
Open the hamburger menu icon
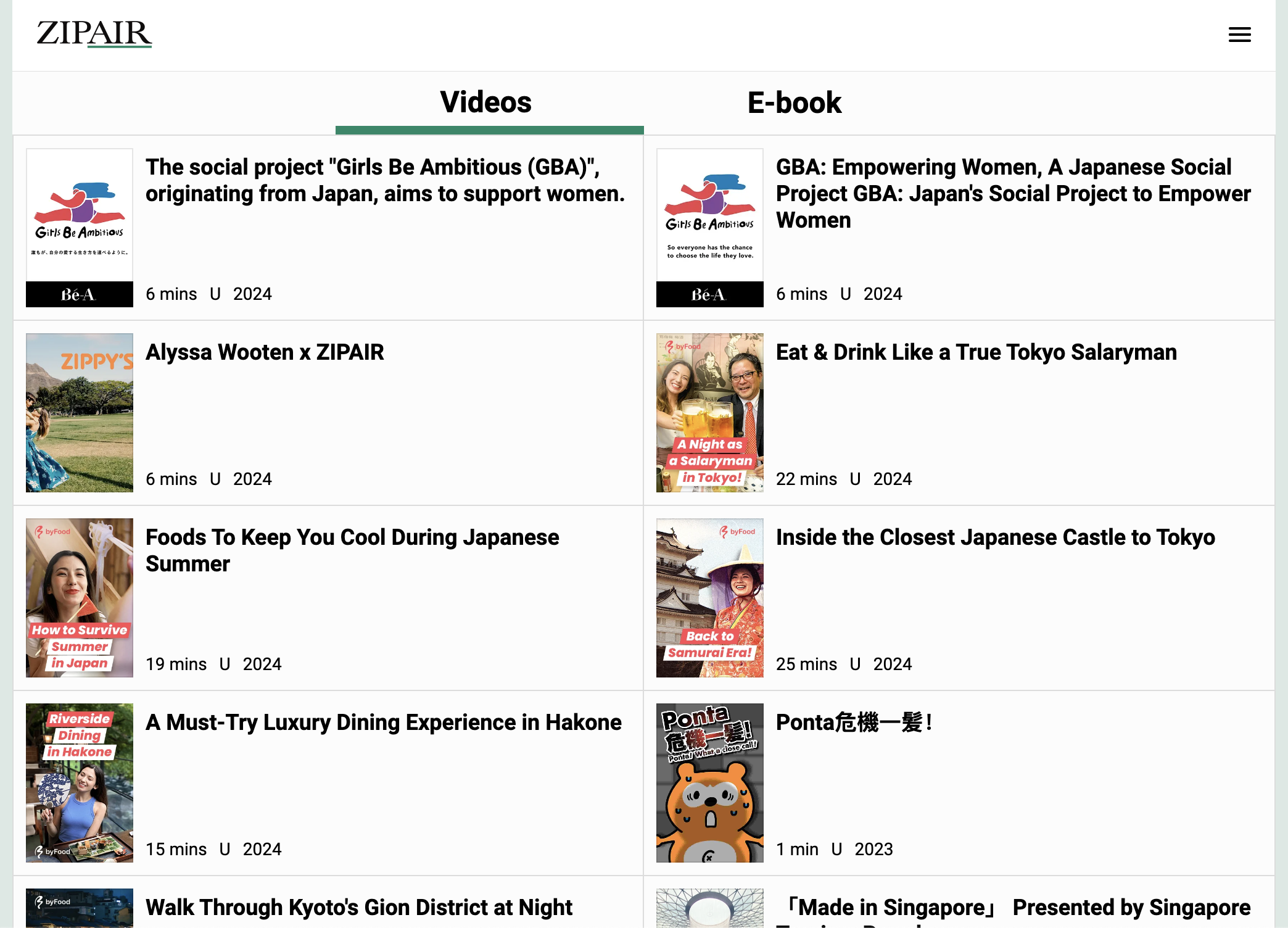[1239, 35]
